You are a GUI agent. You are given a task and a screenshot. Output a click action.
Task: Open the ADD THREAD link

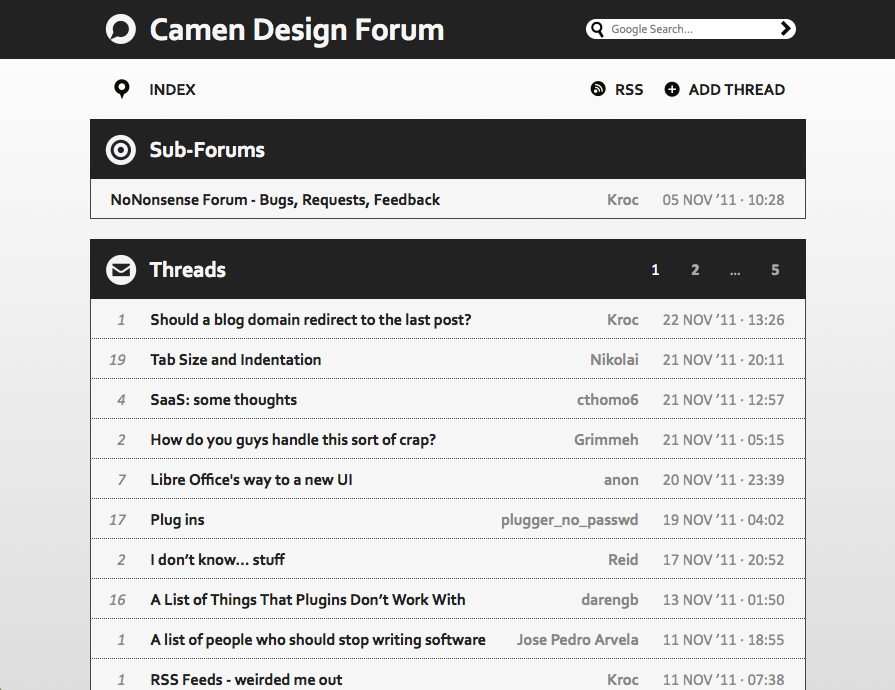click(736, 90)
